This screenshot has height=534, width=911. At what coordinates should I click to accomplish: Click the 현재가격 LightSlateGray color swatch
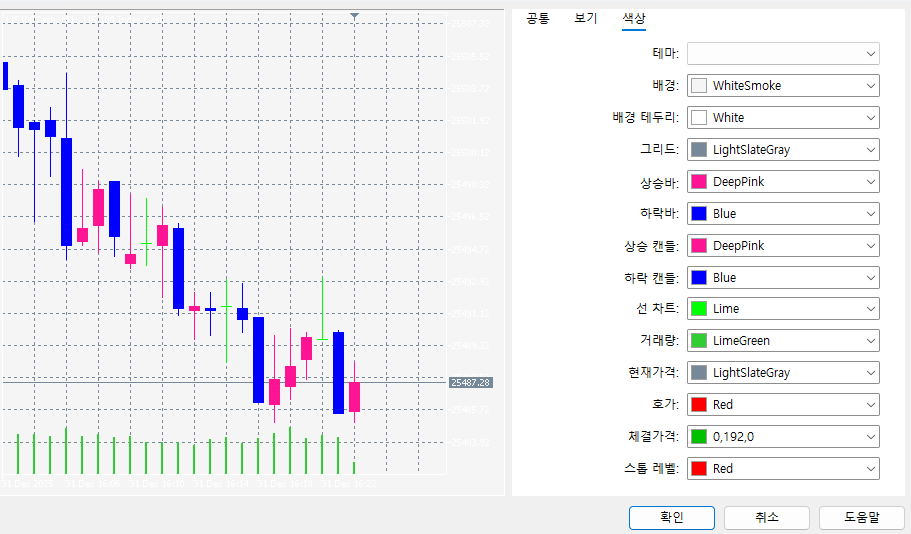pos(699,373)
